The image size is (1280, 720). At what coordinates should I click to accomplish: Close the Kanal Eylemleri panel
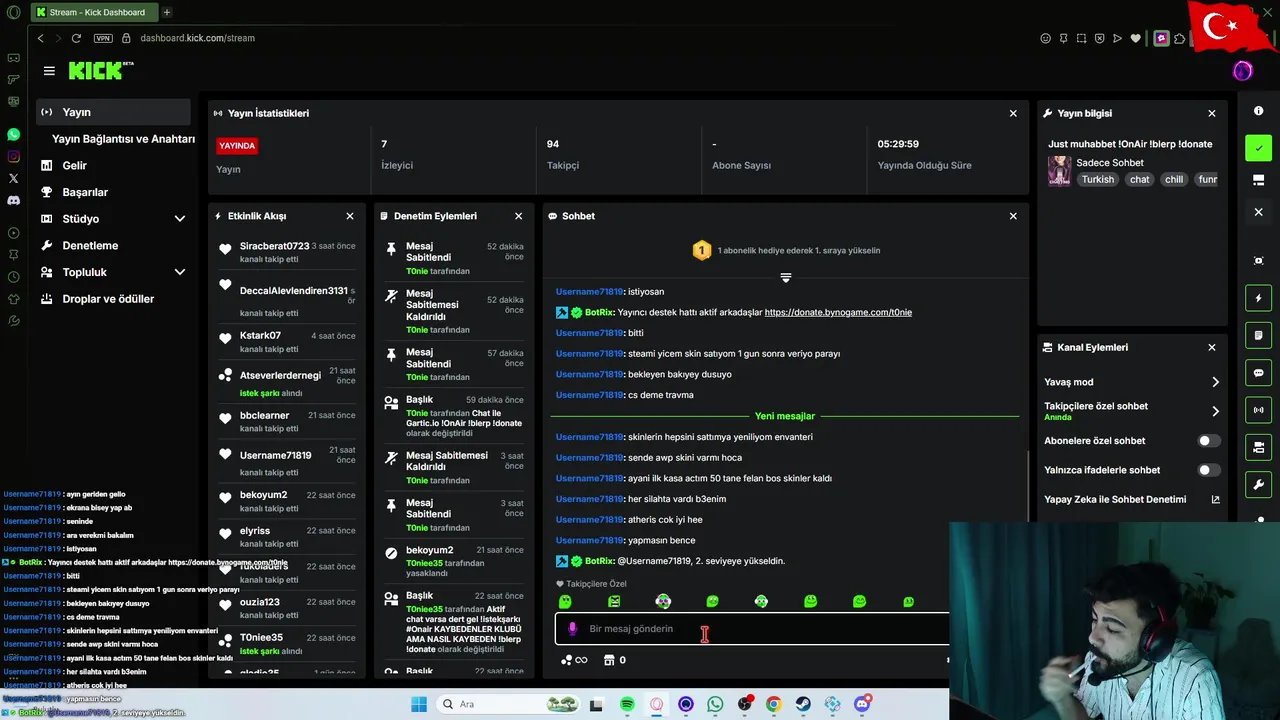pos(1212,347)
